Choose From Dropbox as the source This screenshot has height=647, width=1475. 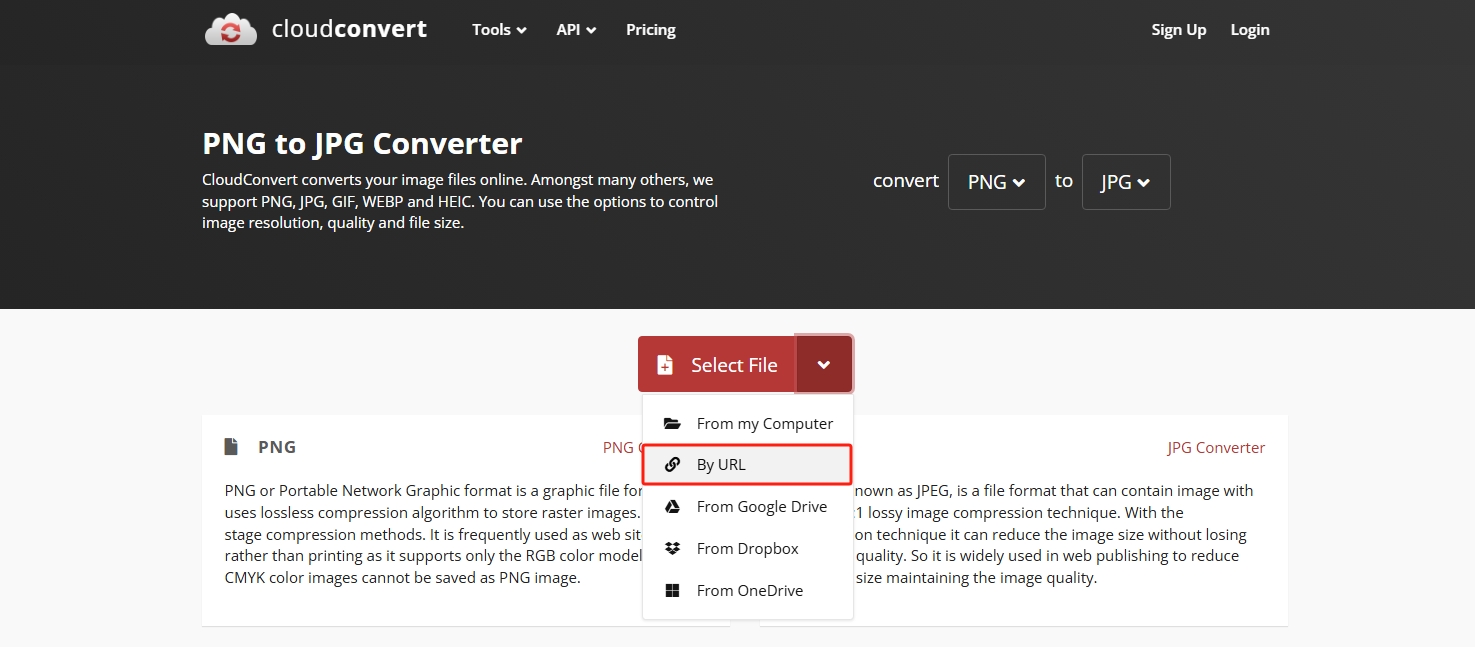[748, 549]
